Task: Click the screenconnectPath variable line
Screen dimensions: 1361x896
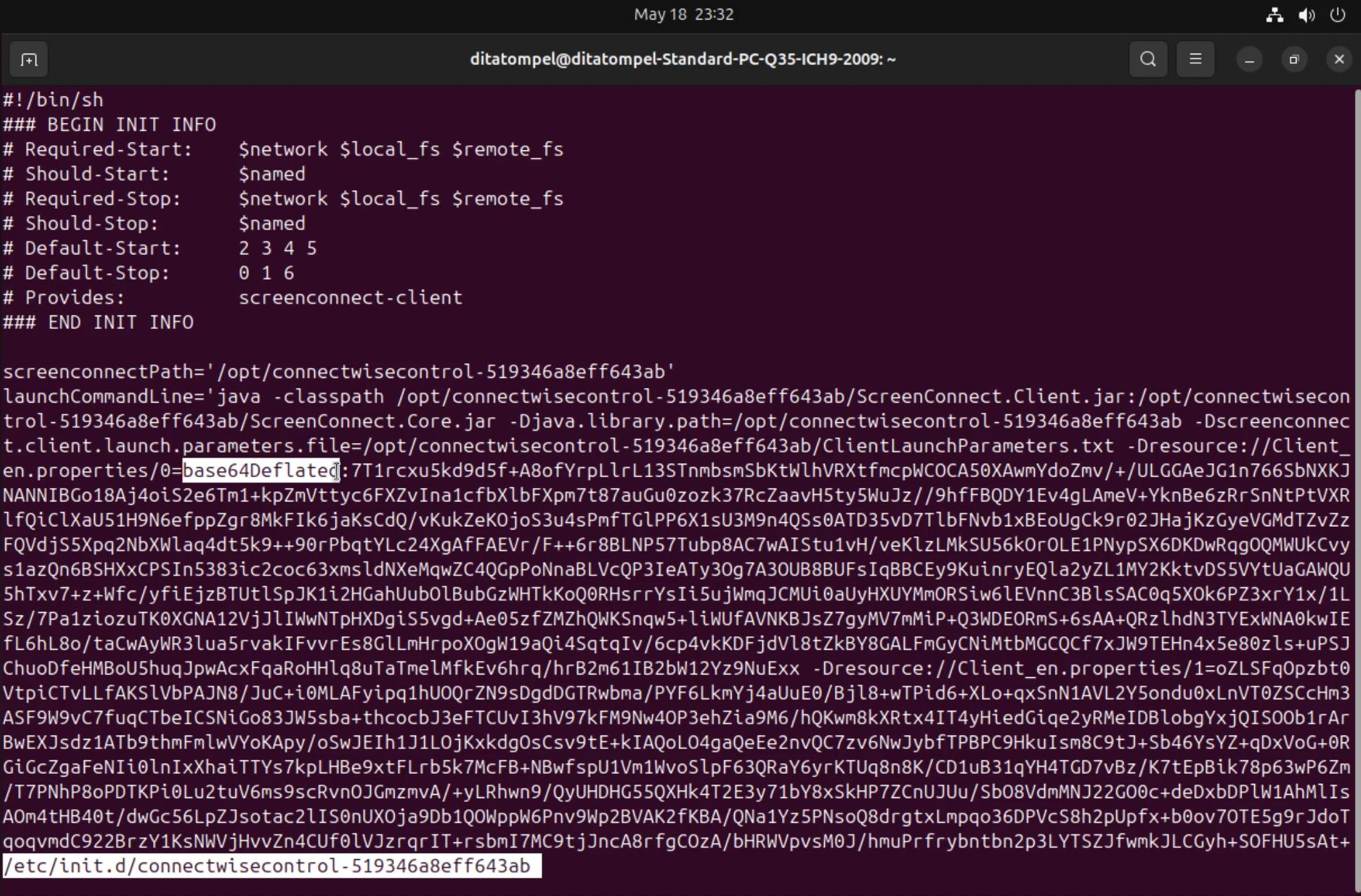Action: (x=339, y=372)
